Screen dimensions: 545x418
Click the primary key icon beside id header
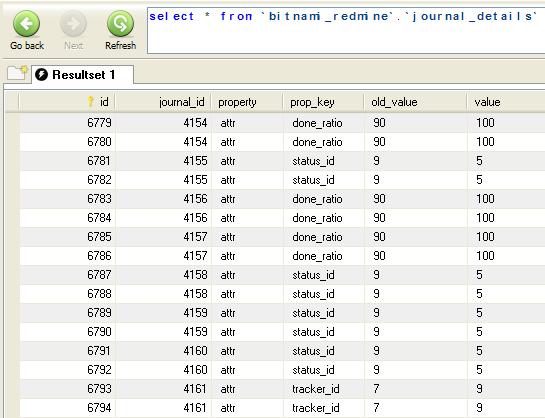pyautogui.click(x=91, y=101)
